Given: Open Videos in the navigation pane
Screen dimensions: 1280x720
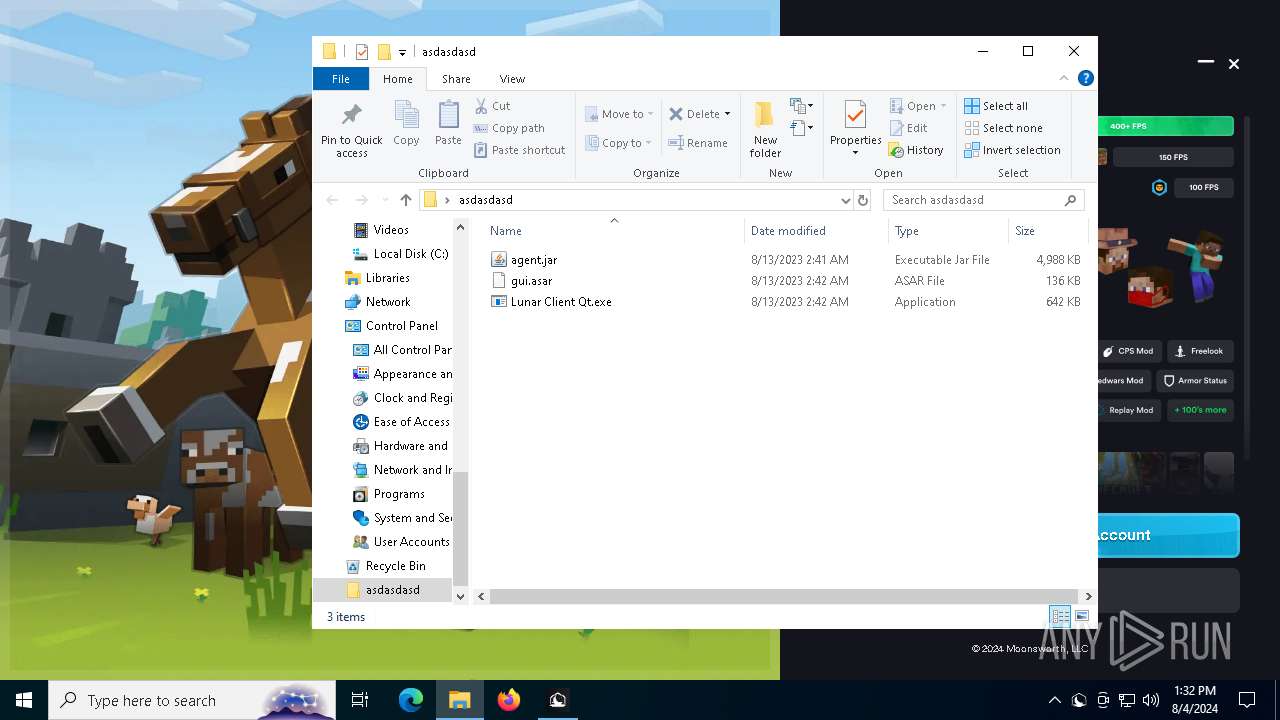Looking at the screenshot, I should 390,230.
